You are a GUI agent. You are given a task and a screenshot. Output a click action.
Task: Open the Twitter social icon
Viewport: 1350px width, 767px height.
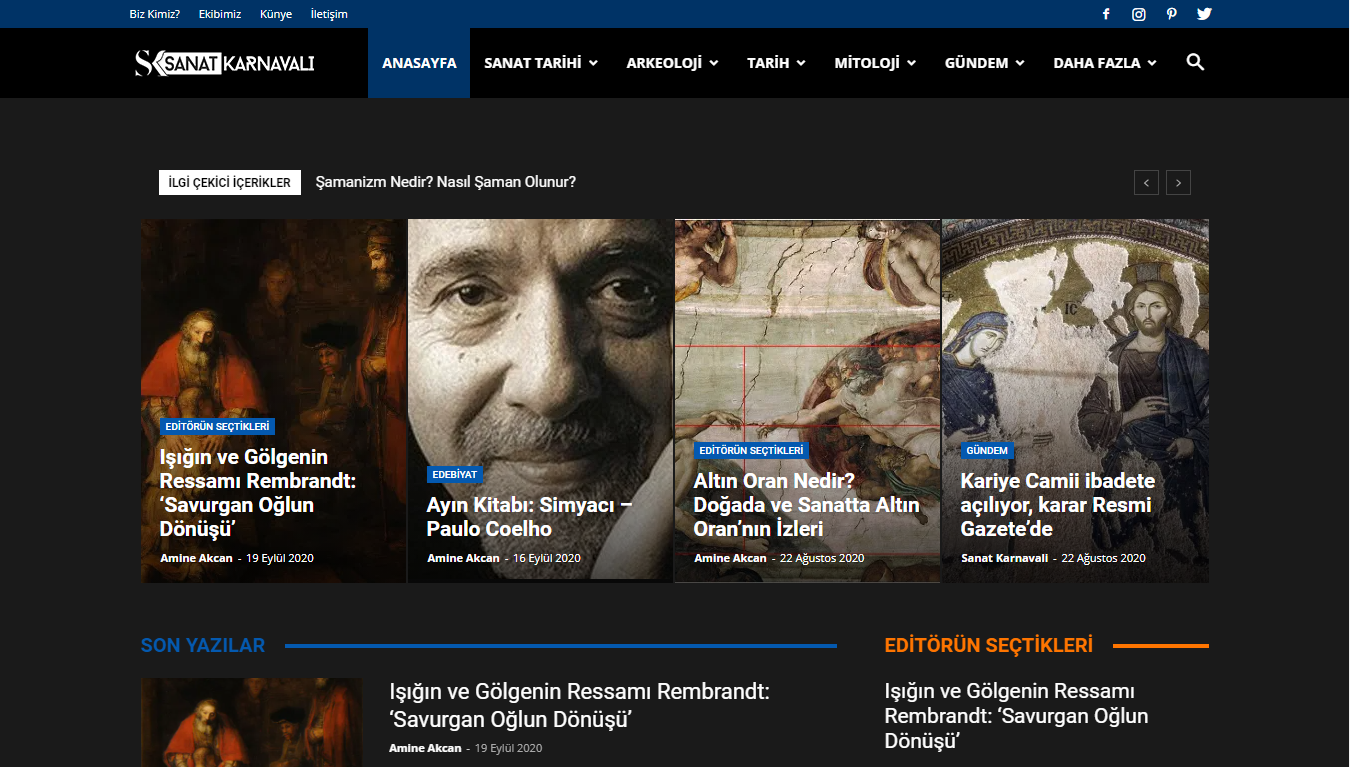(1204, 14)
